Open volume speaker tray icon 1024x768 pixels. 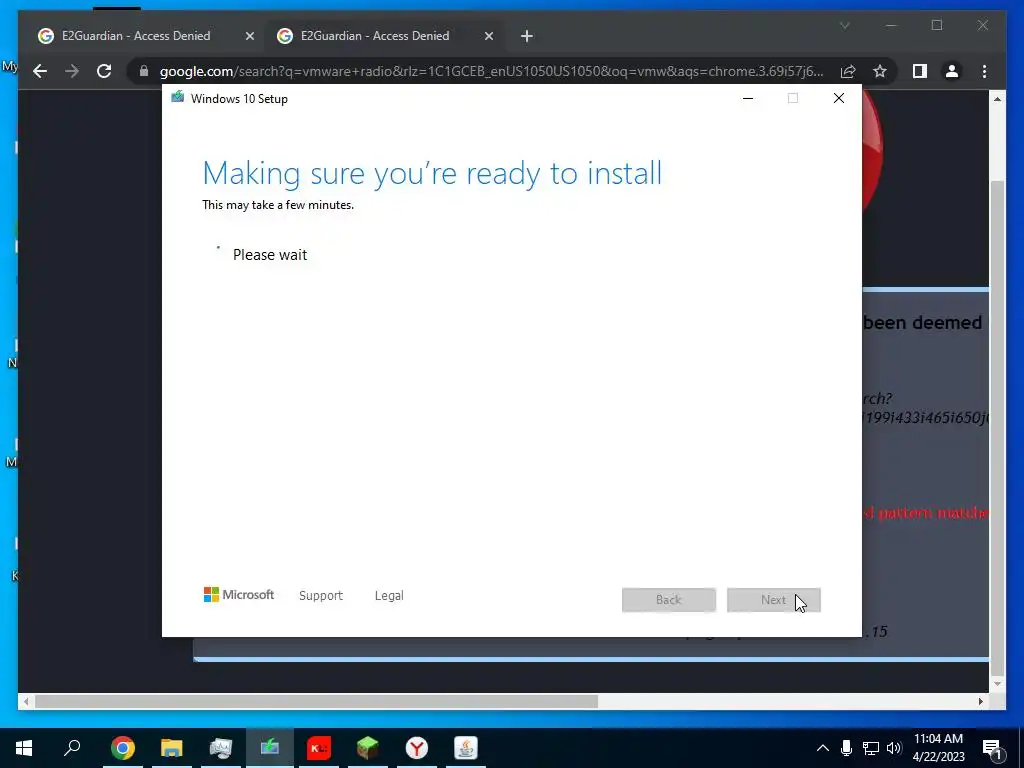(x=895, y=748)
